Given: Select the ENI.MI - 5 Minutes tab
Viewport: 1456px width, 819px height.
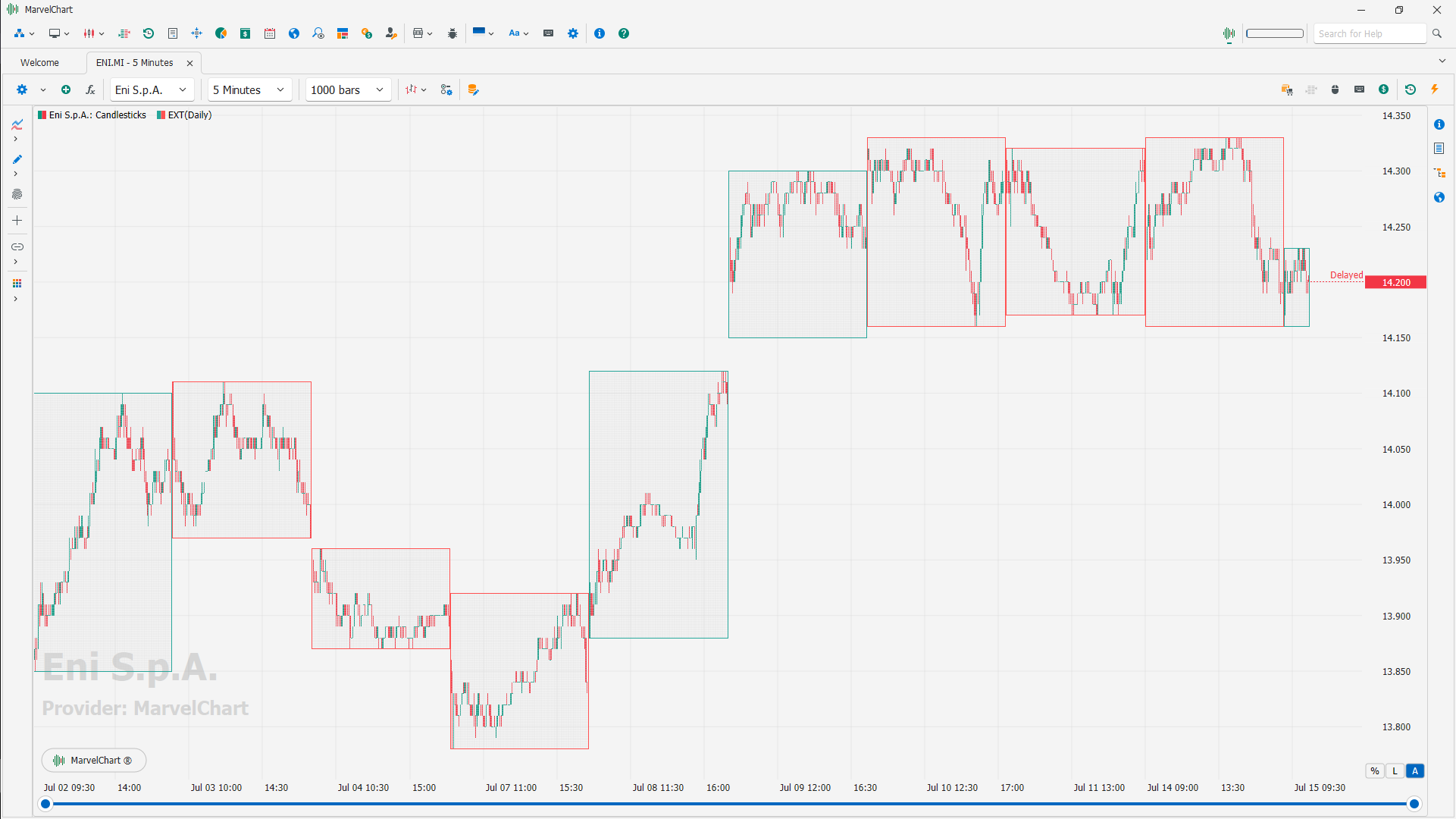Looking at the screenshot, I should click(135, 63).
